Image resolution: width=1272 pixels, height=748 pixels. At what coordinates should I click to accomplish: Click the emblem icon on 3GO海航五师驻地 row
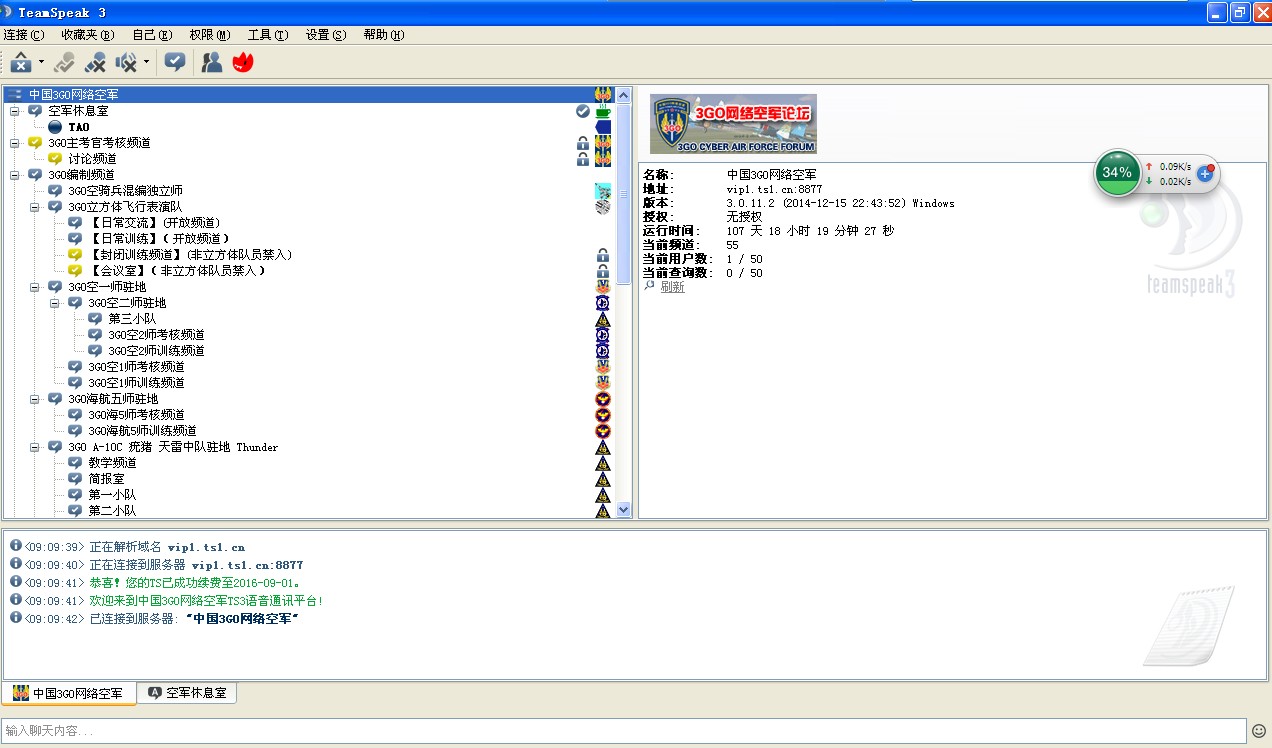[603, 399]
